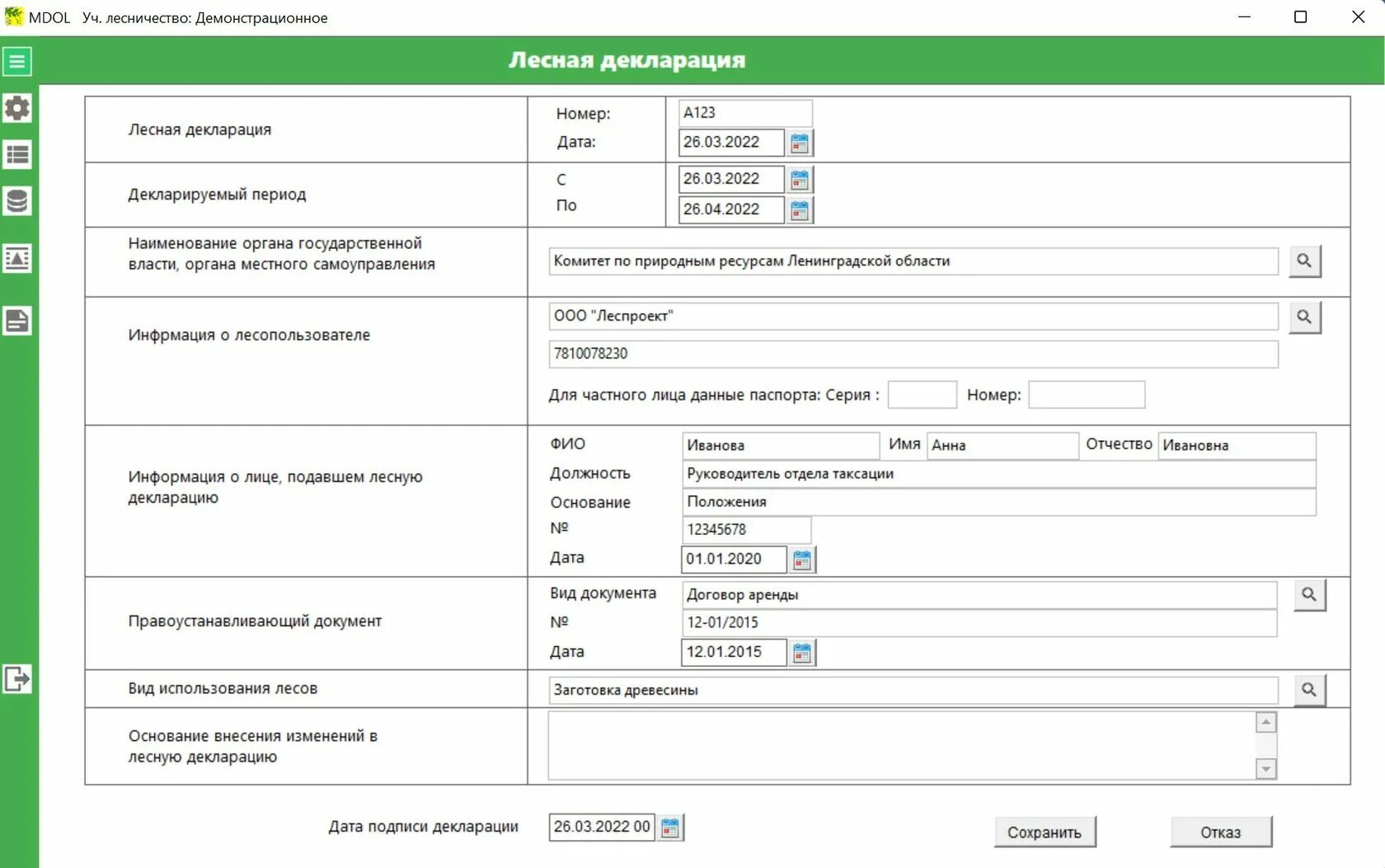This screenshot has height=868, width=1385.
Task: Maximize the MDOL window
Action: coord(1301,16)
